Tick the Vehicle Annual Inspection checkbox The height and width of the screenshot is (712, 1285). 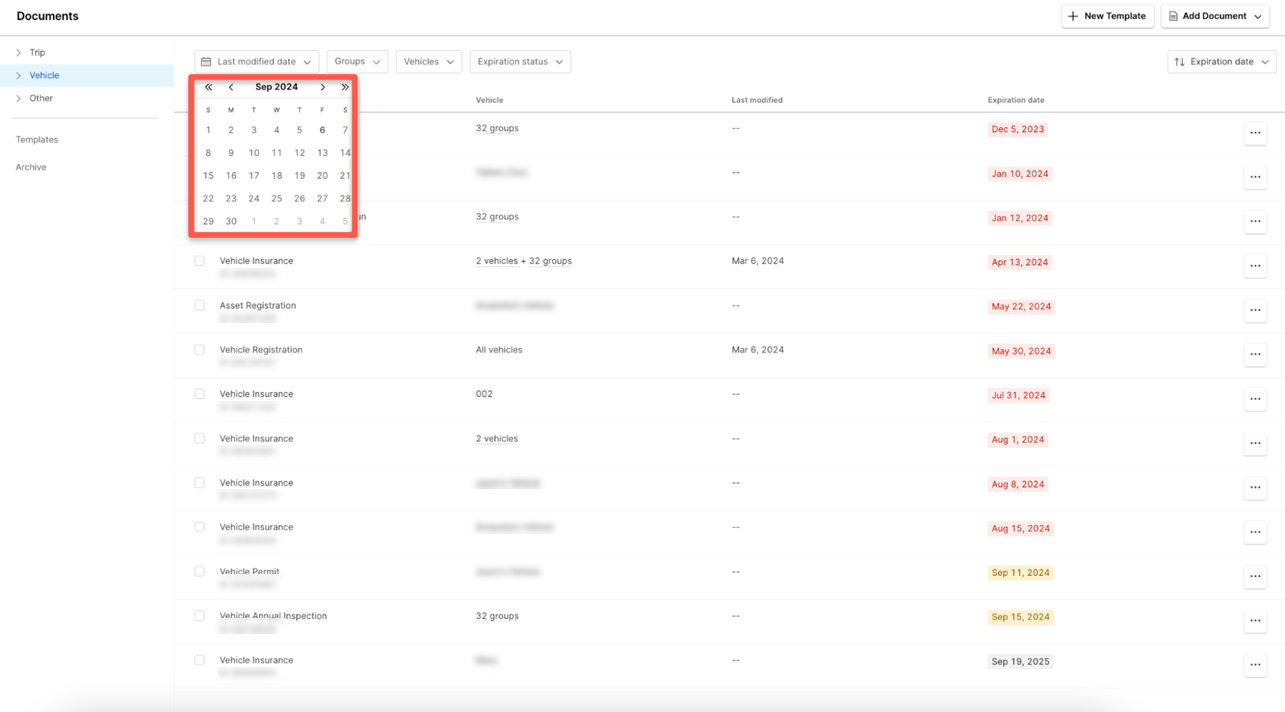pos(200,616)
